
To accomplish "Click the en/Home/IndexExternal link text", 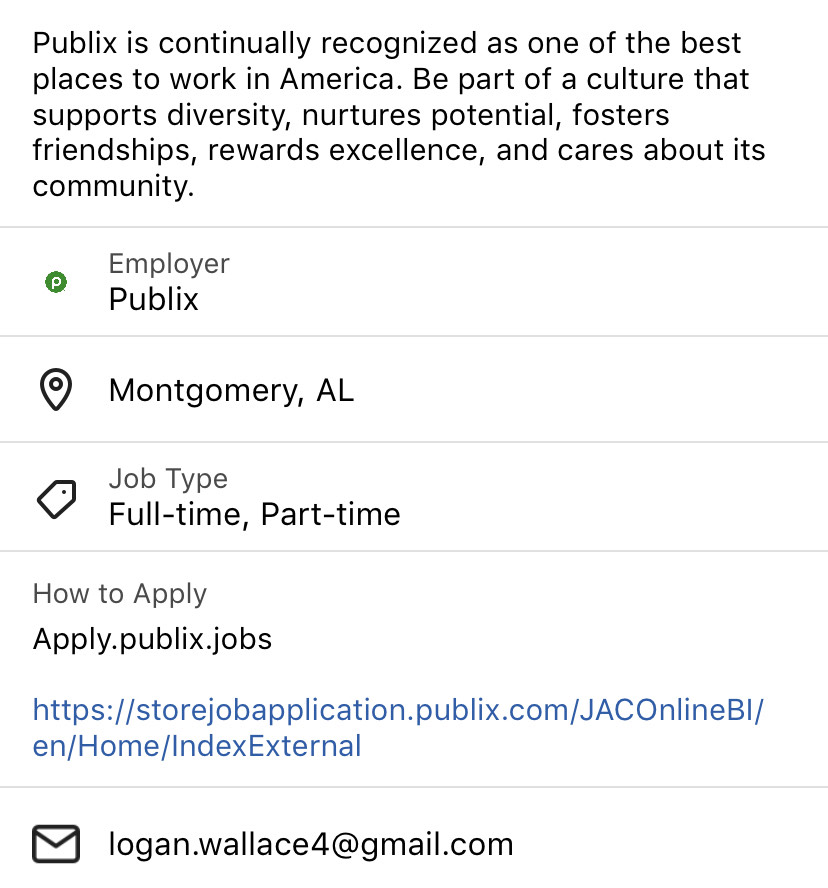I will [197, 746].
